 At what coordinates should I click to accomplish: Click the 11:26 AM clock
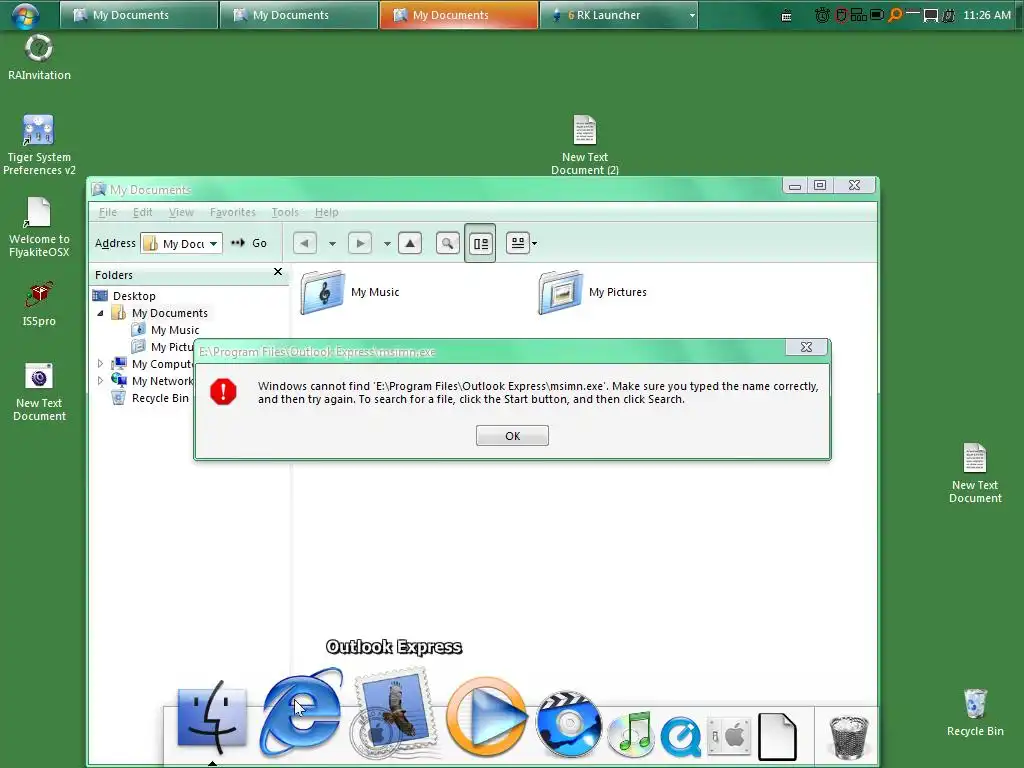pyautogui.click(x=987, y=15)
